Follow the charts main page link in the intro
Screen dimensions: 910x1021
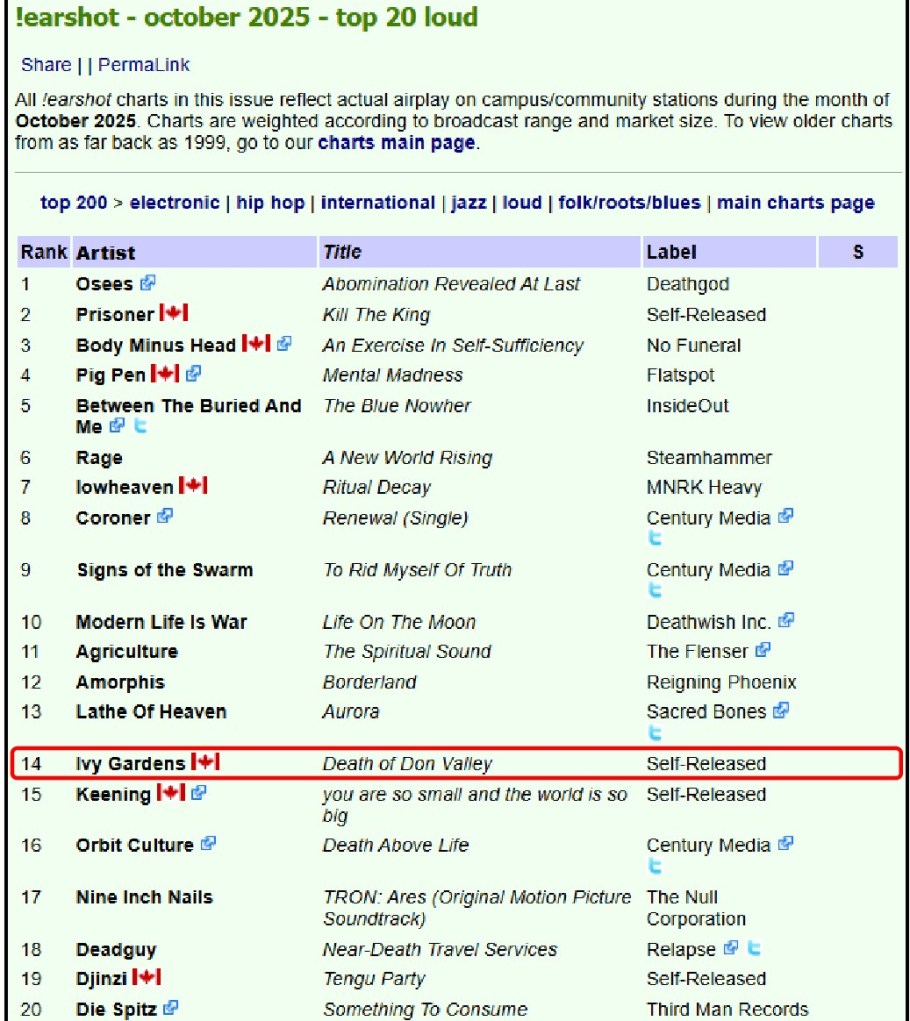[396, 143]
